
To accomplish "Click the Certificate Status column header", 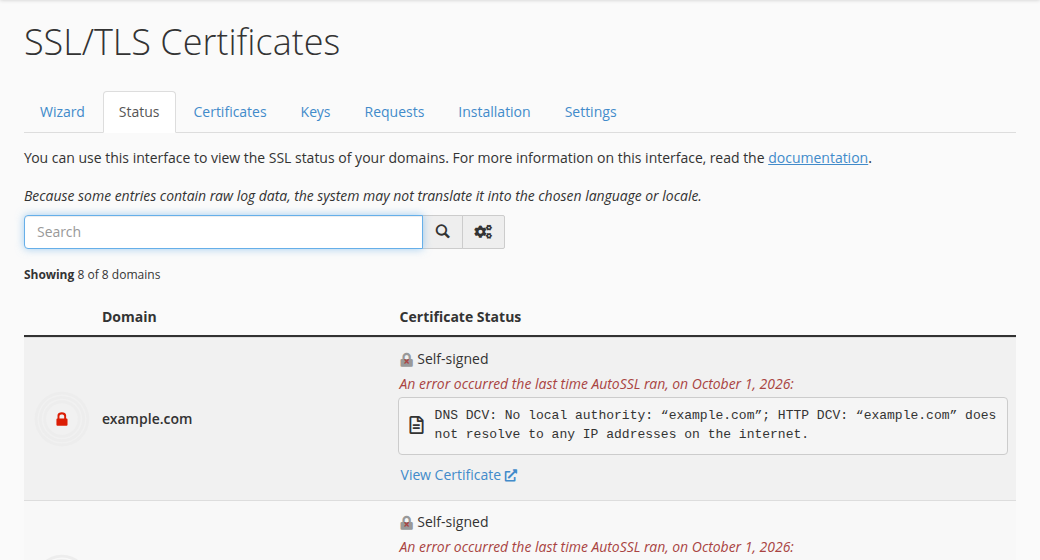I will (460, 317).
